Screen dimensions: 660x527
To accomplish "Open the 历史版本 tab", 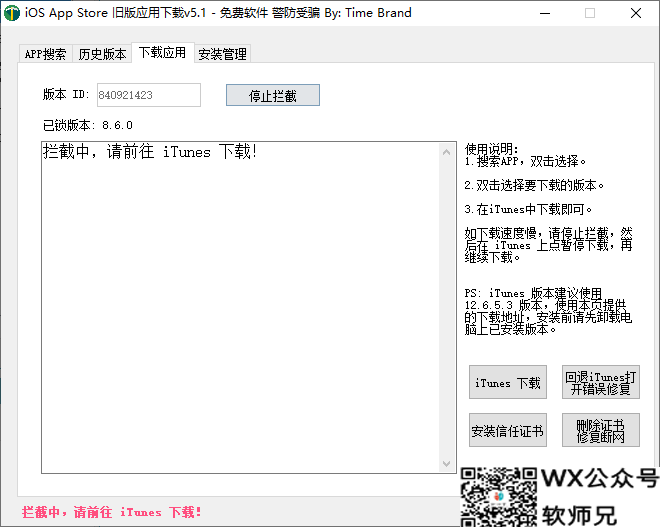I will point(102,54).
